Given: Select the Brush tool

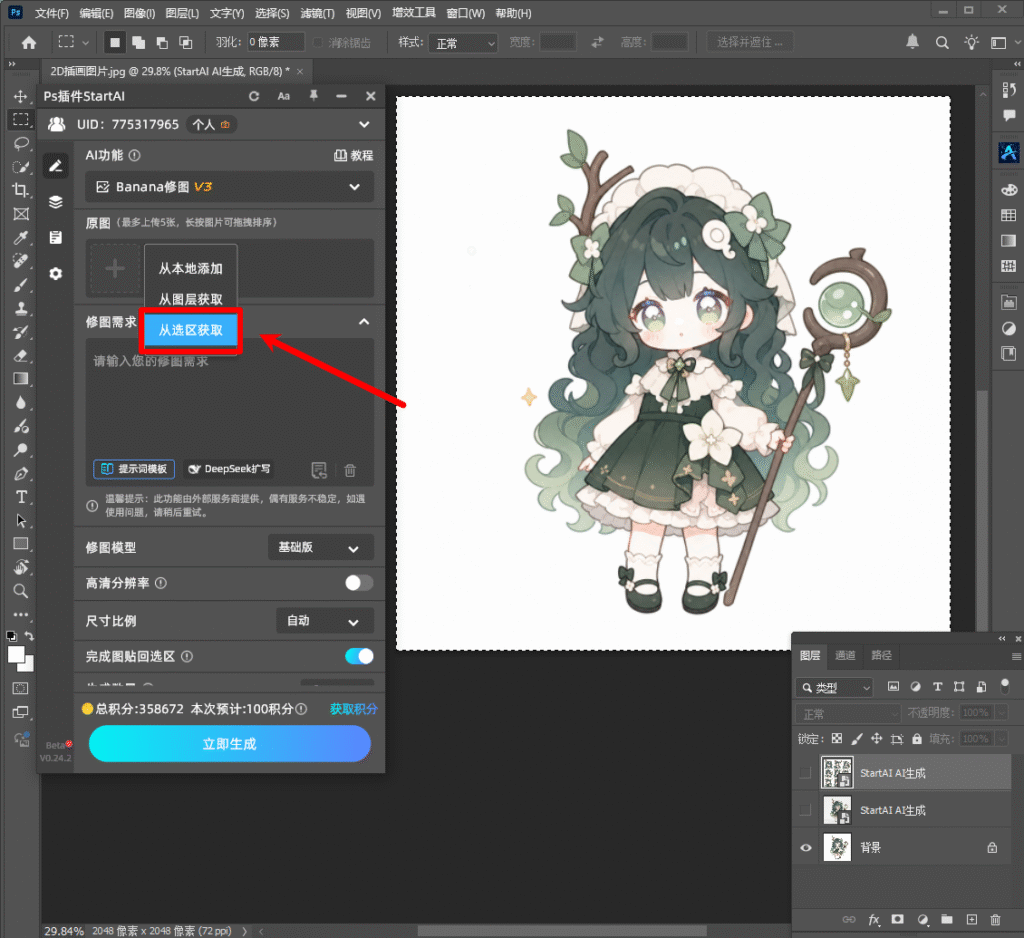Looking at the screenshot, I should pyautogui.click(x=21, y=285).
